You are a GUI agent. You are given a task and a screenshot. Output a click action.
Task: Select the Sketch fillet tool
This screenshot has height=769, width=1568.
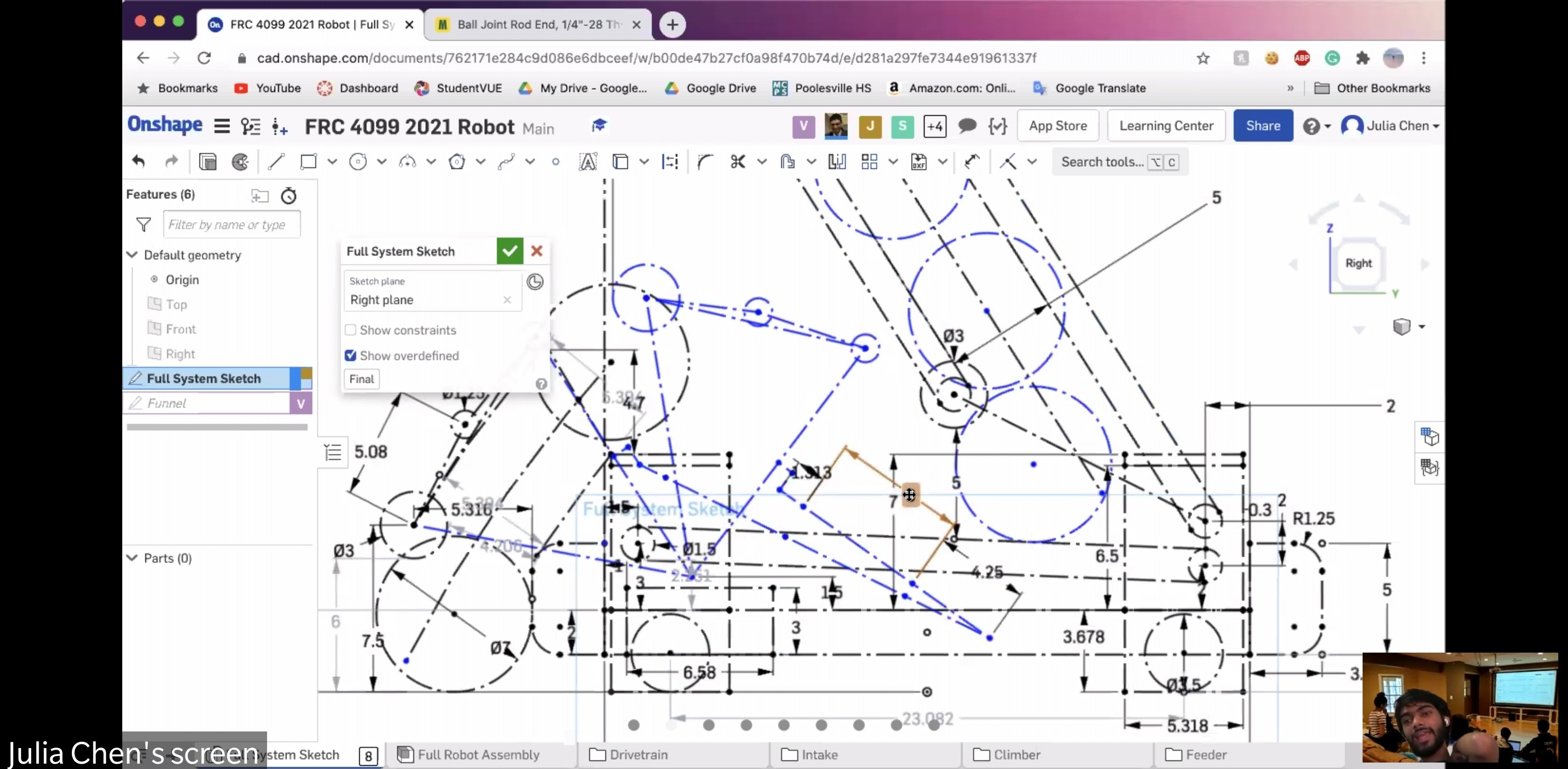(706, 161)
